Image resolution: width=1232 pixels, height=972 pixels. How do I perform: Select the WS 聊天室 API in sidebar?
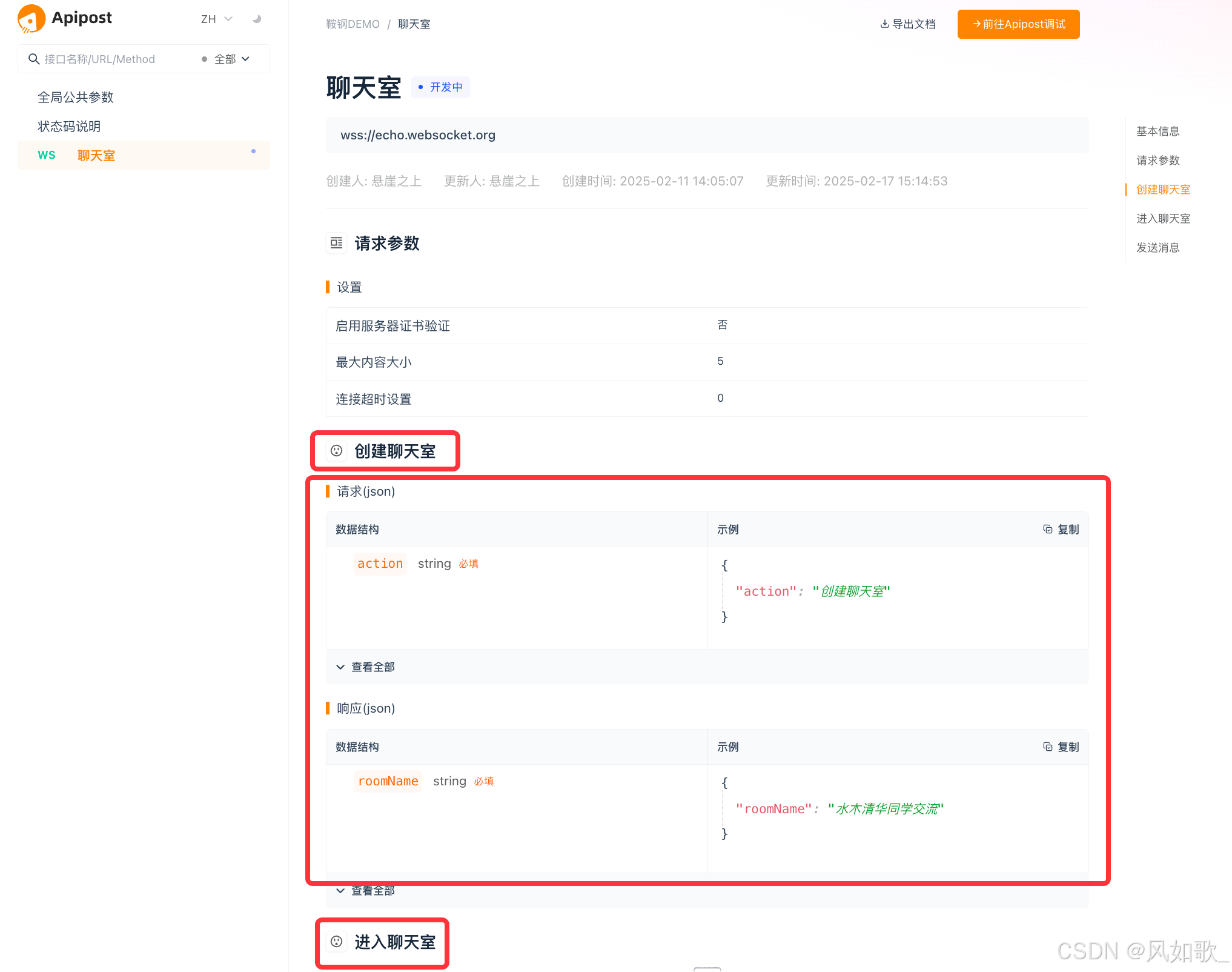pos(97,155)
